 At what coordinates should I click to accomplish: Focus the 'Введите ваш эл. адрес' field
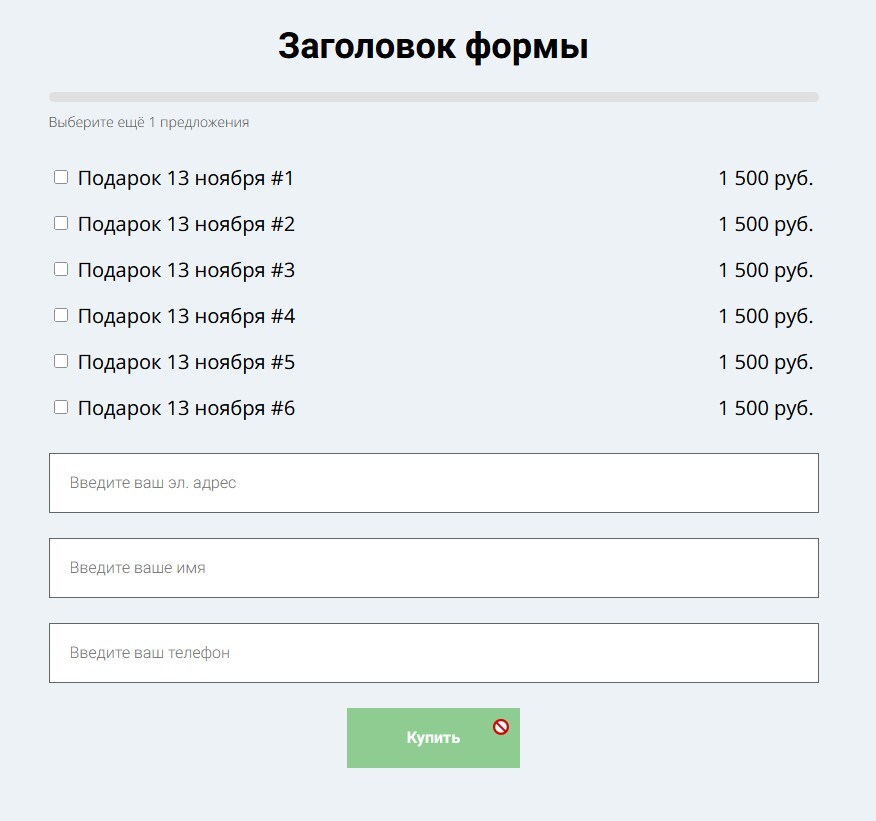coord(433,483)
